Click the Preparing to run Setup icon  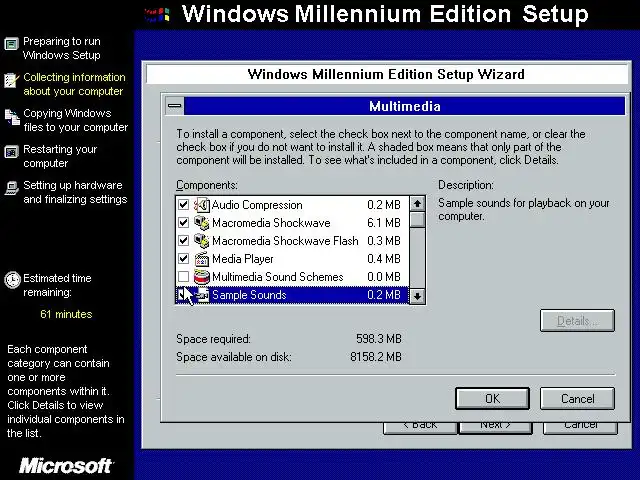11,44
